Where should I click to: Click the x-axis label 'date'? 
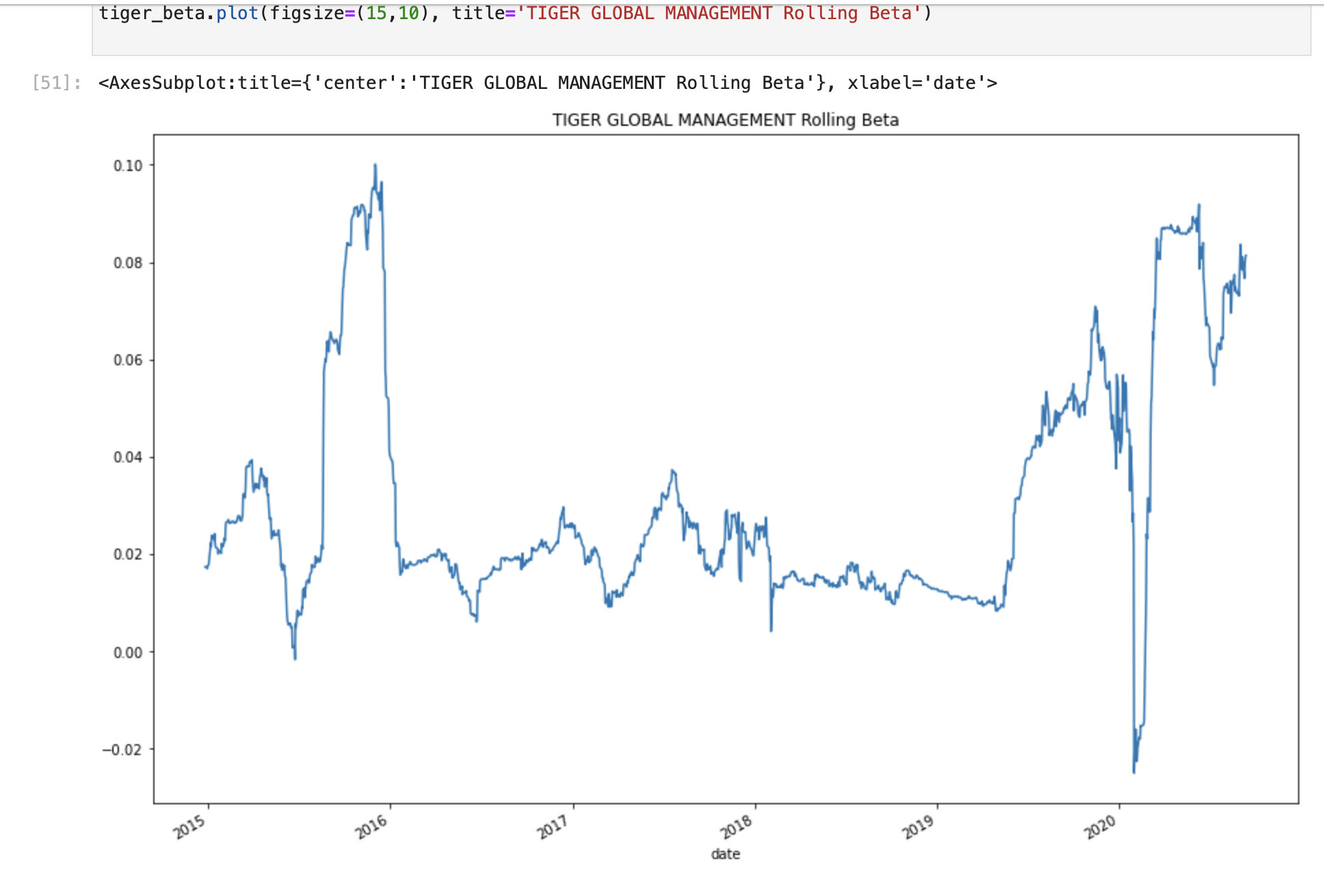tap(726, 854)
